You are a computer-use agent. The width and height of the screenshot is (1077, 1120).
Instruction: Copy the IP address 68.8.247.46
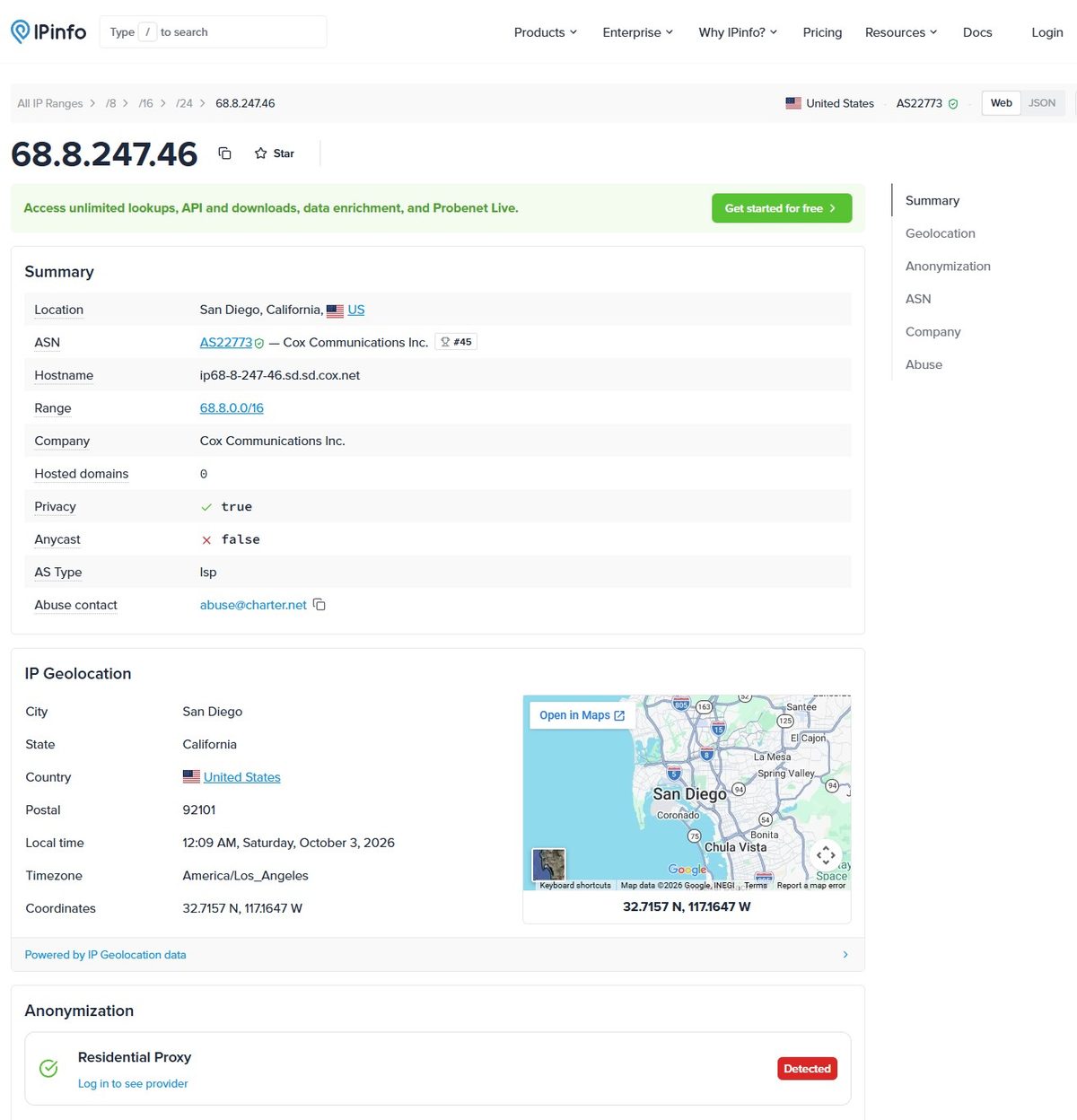[x=225, y=153]
